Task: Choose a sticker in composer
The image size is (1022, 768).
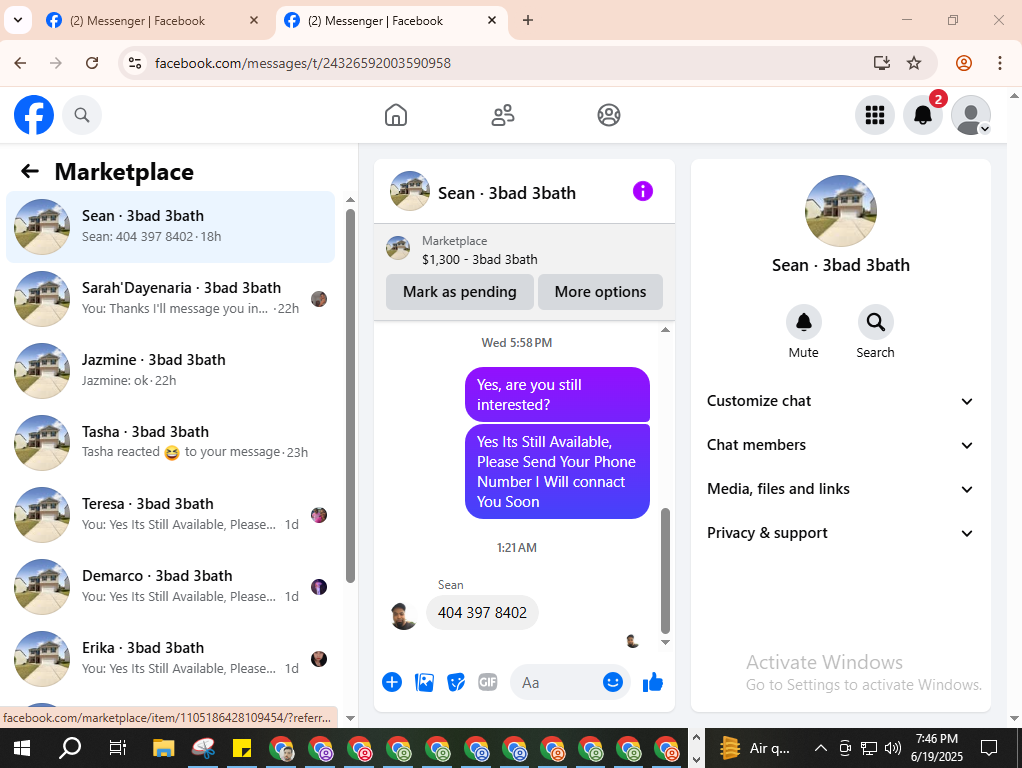Action: [456, 683]
